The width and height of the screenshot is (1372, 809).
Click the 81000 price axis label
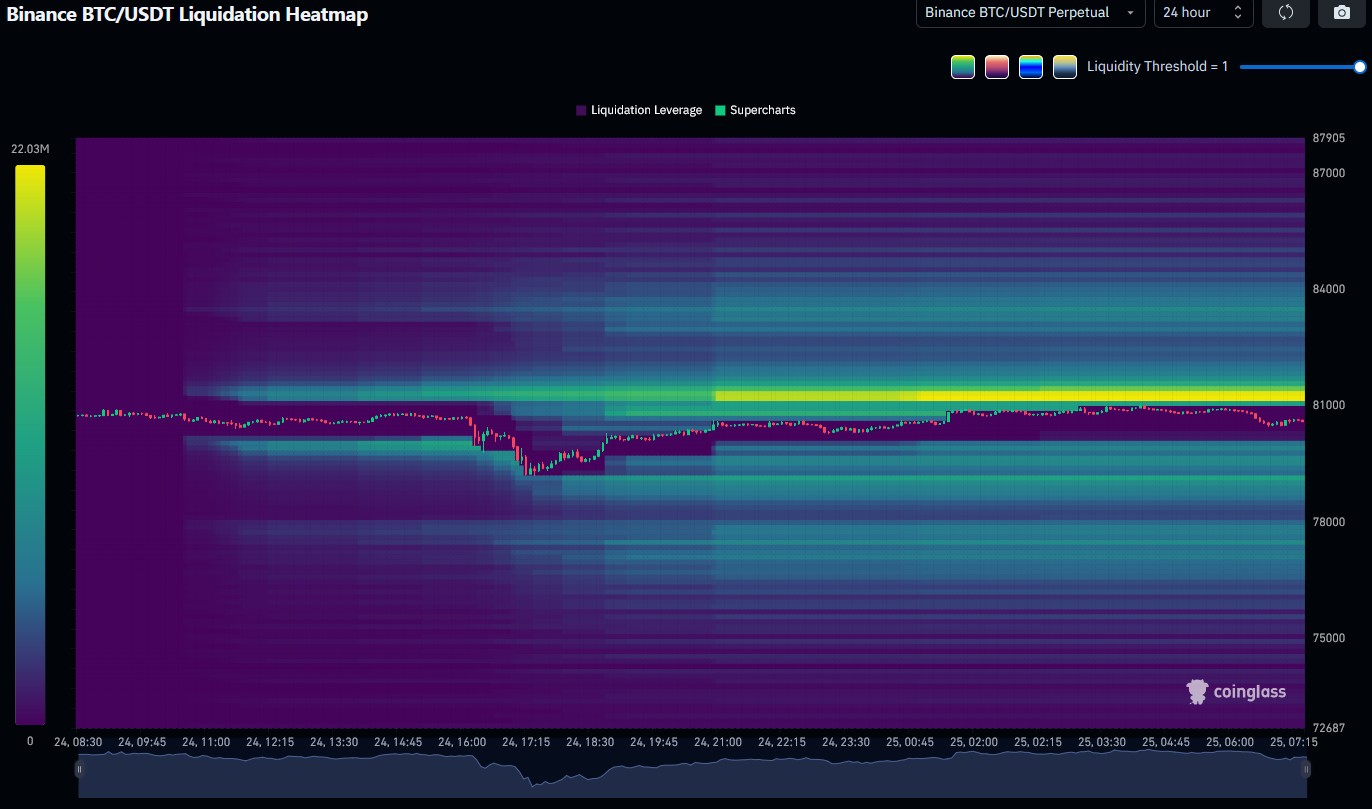(x=1329, y=405)
